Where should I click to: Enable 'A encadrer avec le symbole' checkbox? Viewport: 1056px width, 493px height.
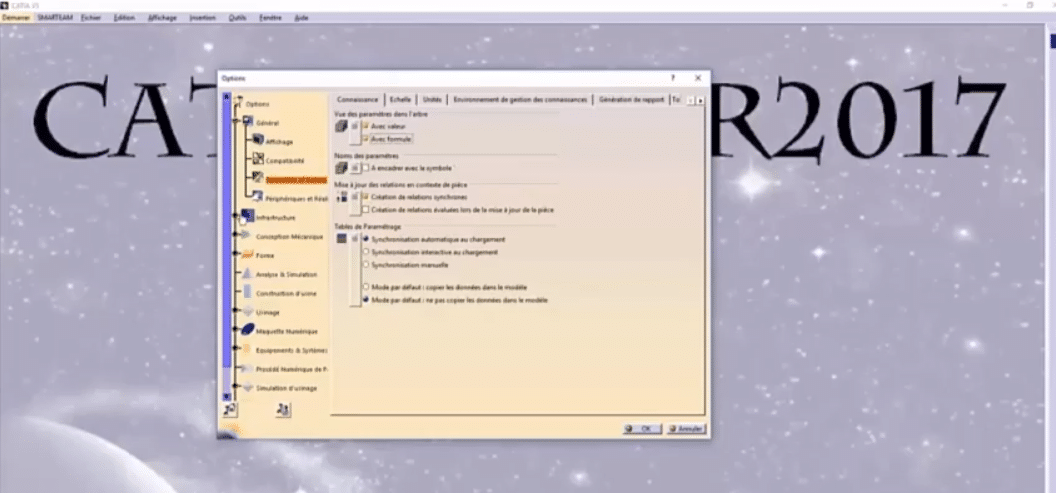(x=366, y=167)
